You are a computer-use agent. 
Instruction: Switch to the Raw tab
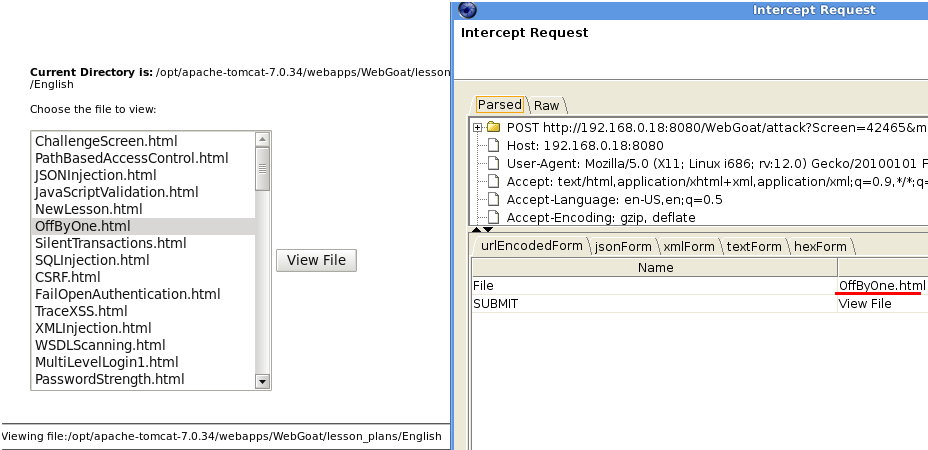point(546,105)
